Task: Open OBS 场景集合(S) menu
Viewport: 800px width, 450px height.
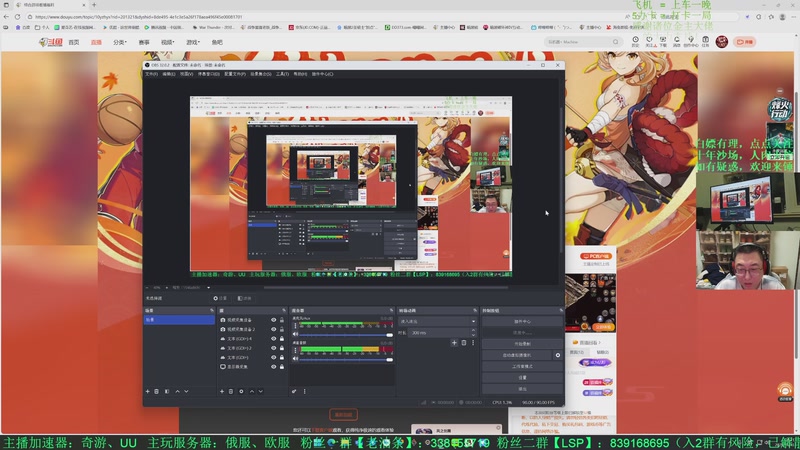Action: 260,74
